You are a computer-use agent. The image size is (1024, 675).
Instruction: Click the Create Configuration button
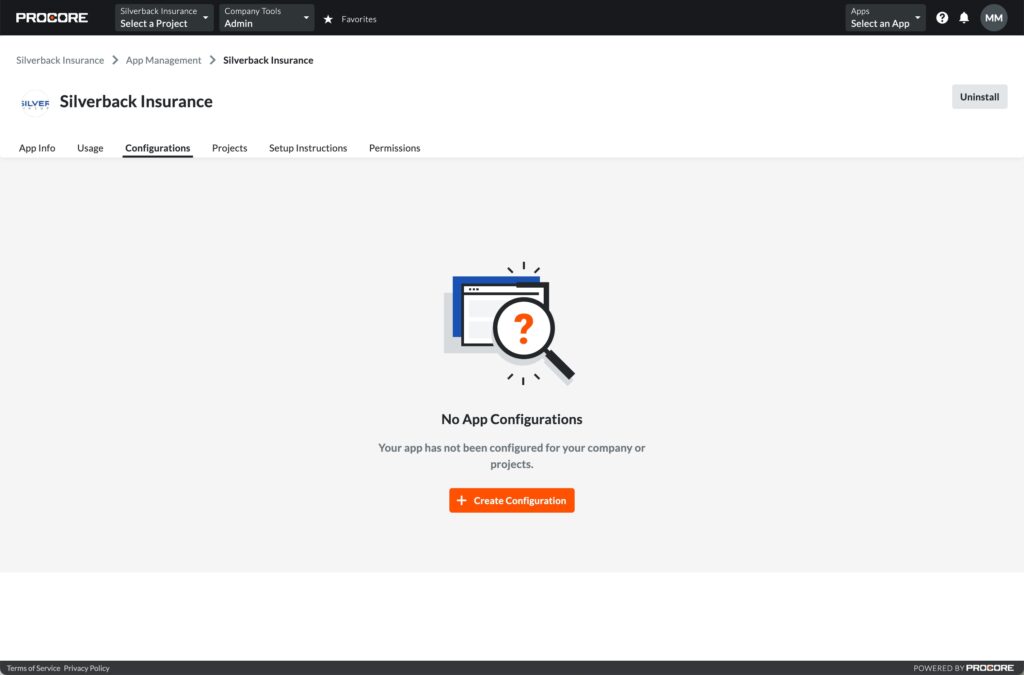(x=511, y=500)
